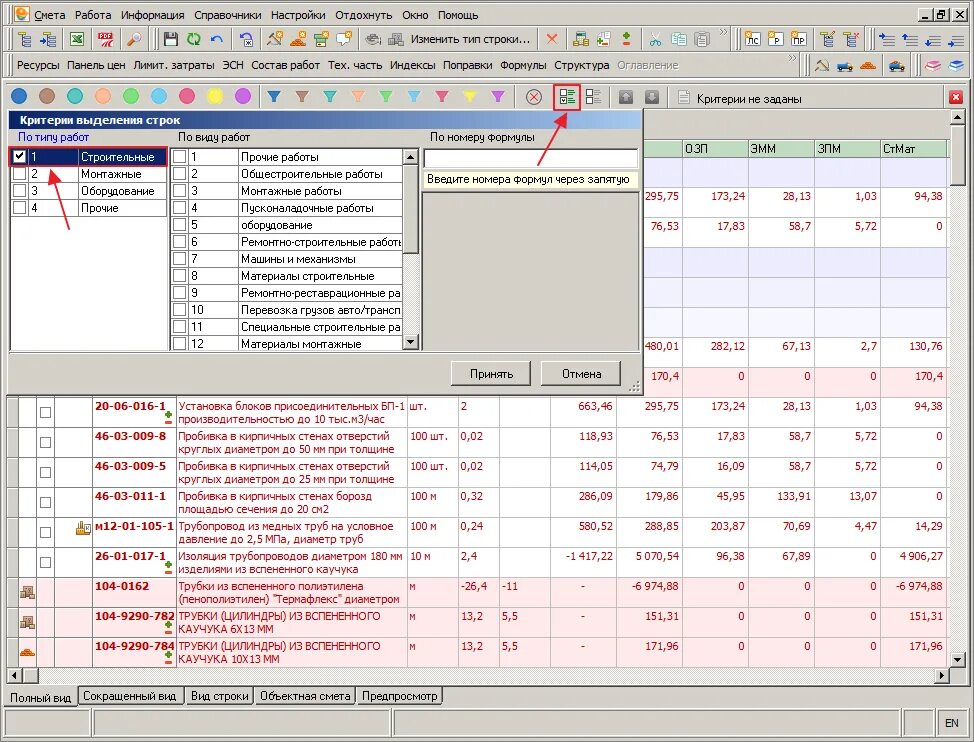The height and width of the screenshot is (742, 974).
Task: Open the Предпросмотр tab
Action: pyautogui.click(x=399, y=696)
